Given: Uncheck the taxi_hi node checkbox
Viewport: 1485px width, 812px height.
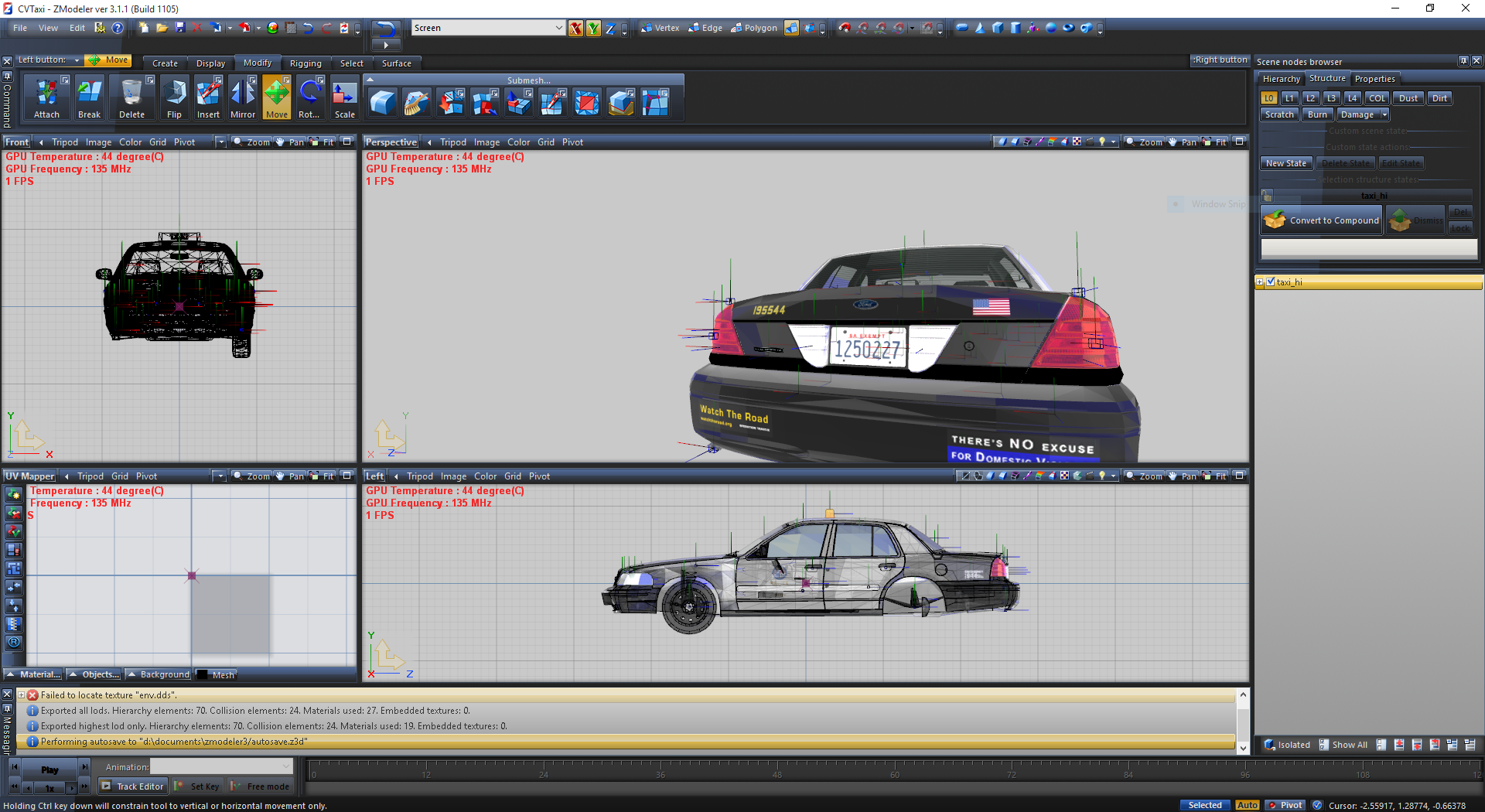Looking at the screenshot, I should pos(1271,282).
